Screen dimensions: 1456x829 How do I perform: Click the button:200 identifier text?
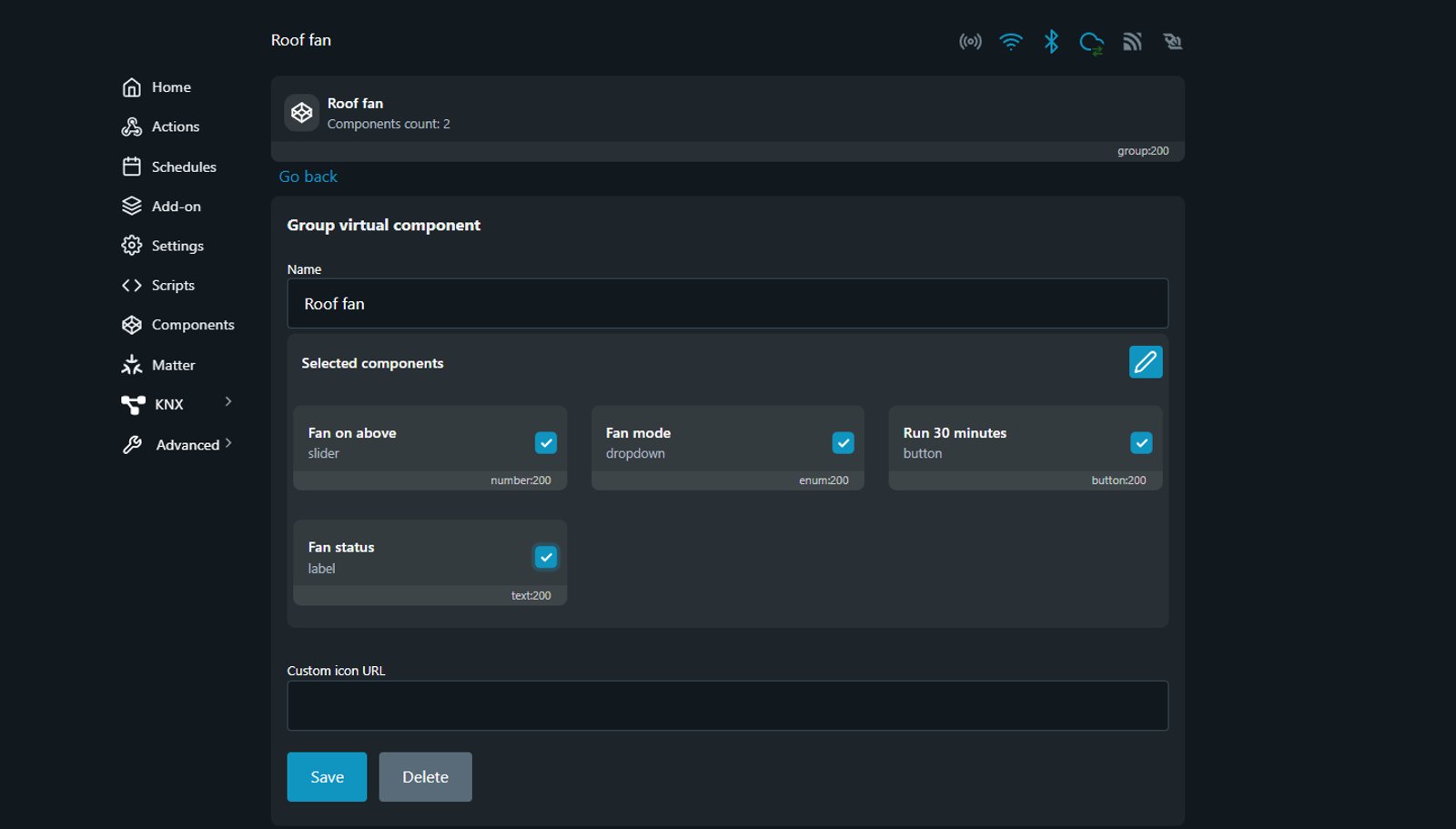pos(1118,480)
